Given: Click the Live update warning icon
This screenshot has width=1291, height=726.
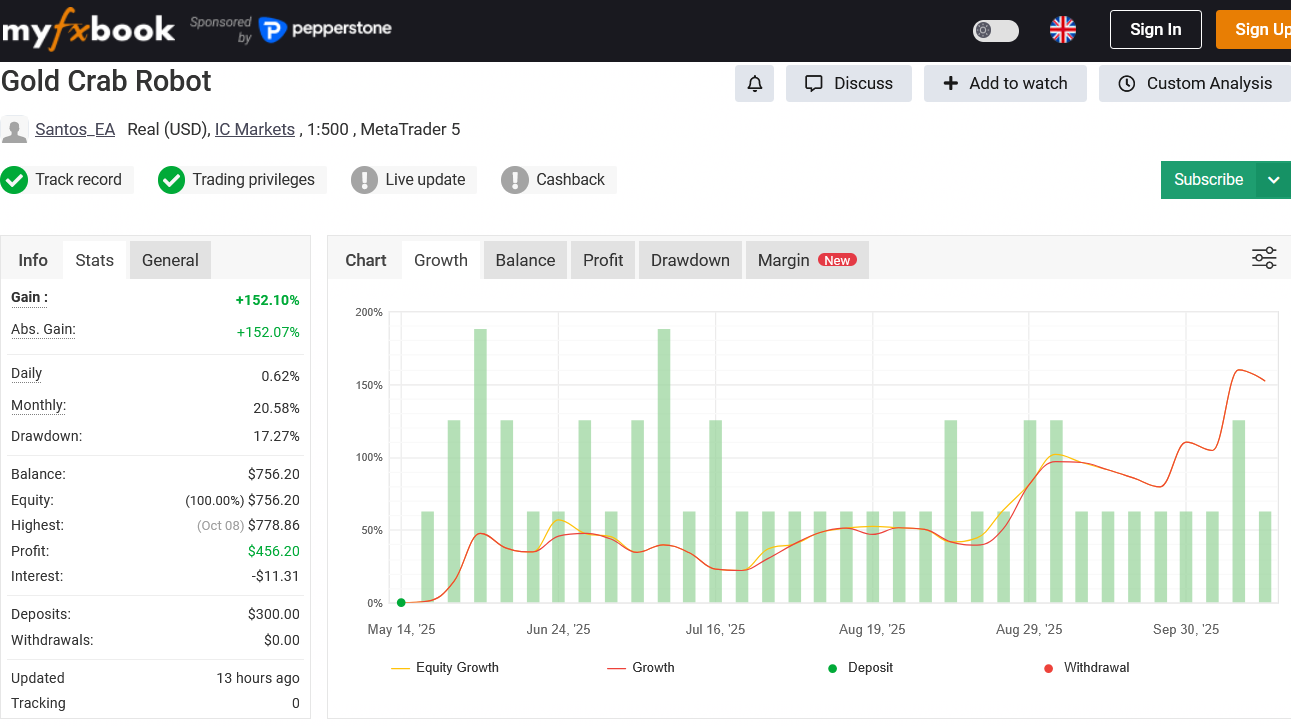Looking at the screenshot, I should pyautogui.click(x=364, y=180).
